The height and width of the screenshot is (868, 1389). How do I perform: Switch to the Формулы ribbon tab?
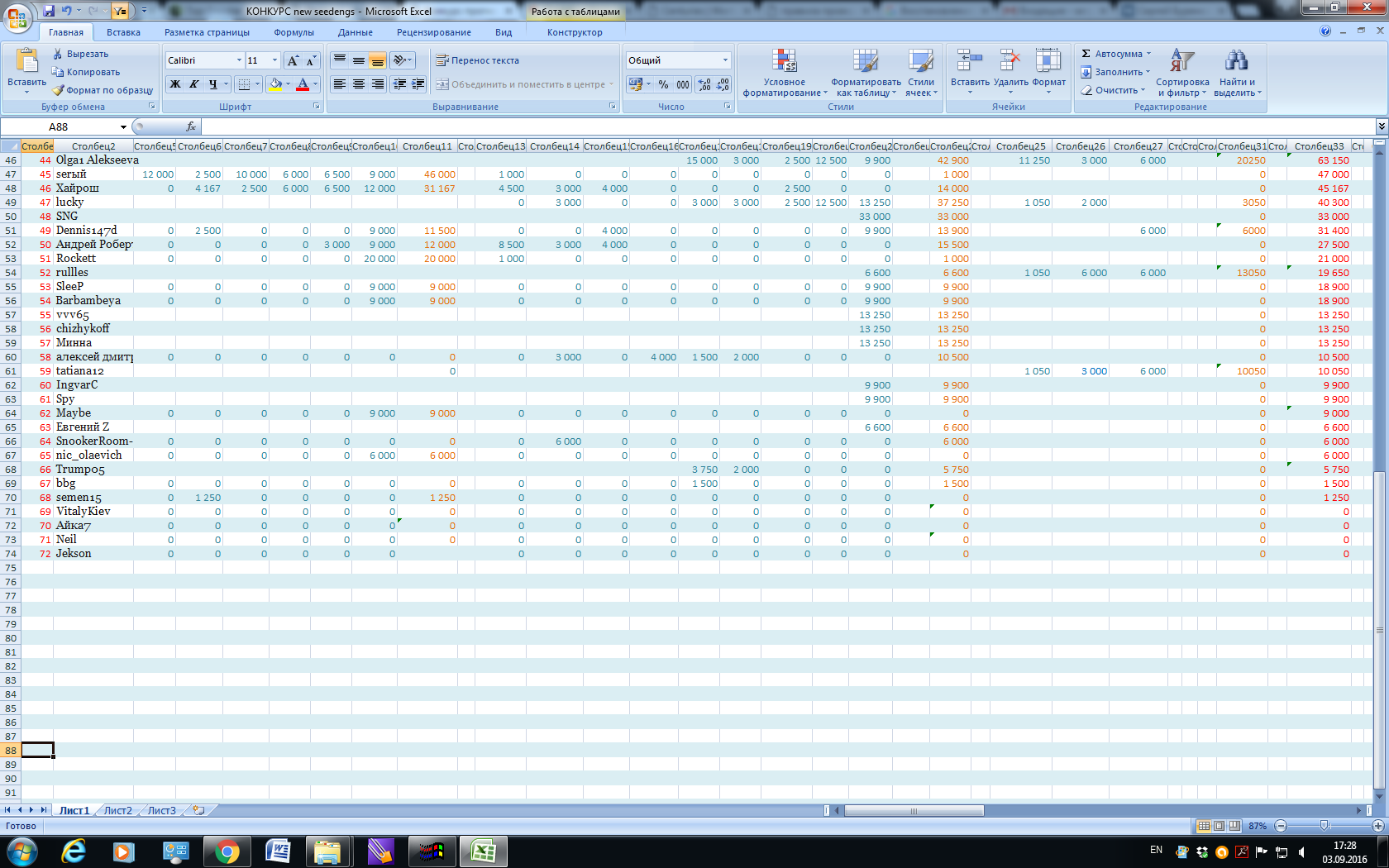294,32
